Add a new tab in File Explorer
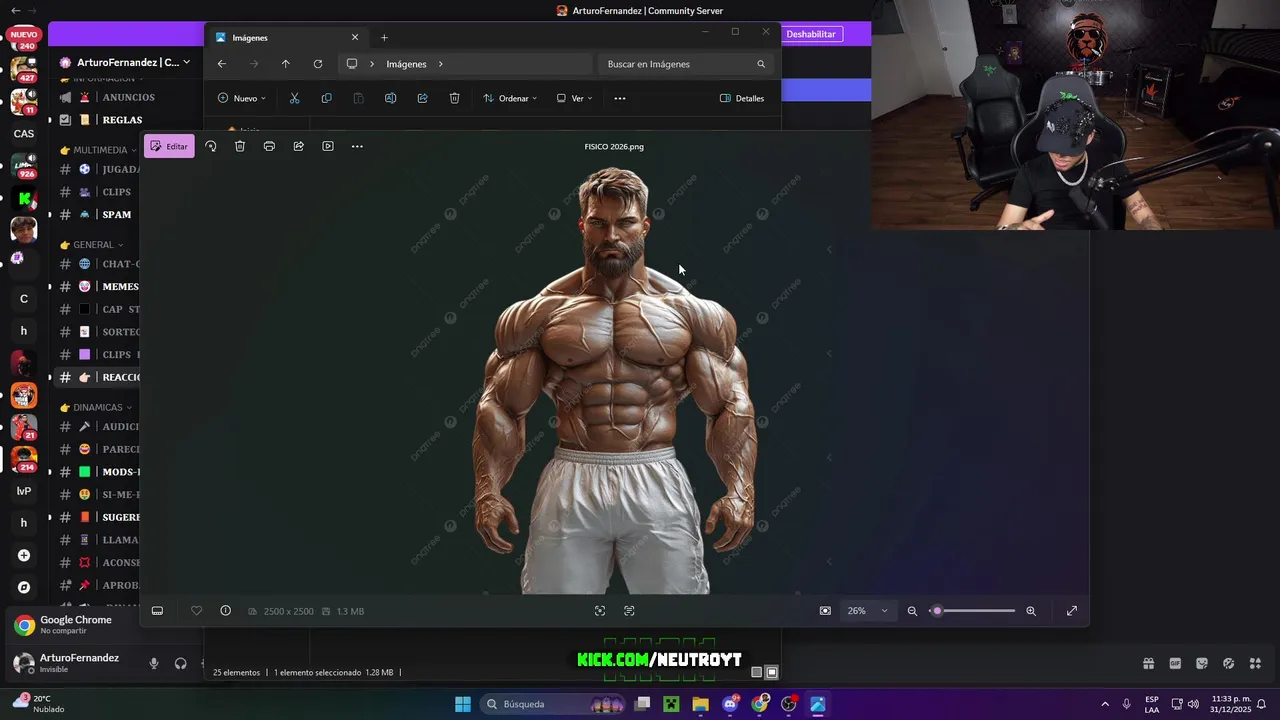 384,38
